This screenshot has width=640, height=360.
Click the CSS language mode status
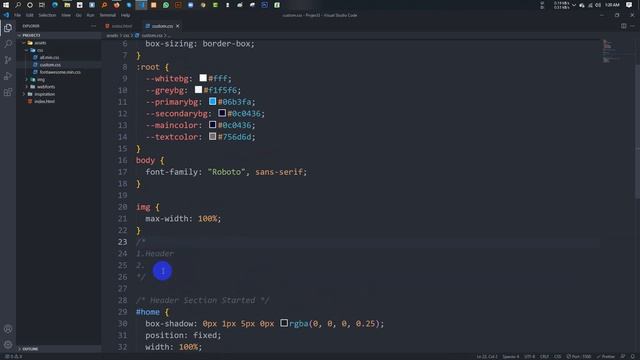558,356
